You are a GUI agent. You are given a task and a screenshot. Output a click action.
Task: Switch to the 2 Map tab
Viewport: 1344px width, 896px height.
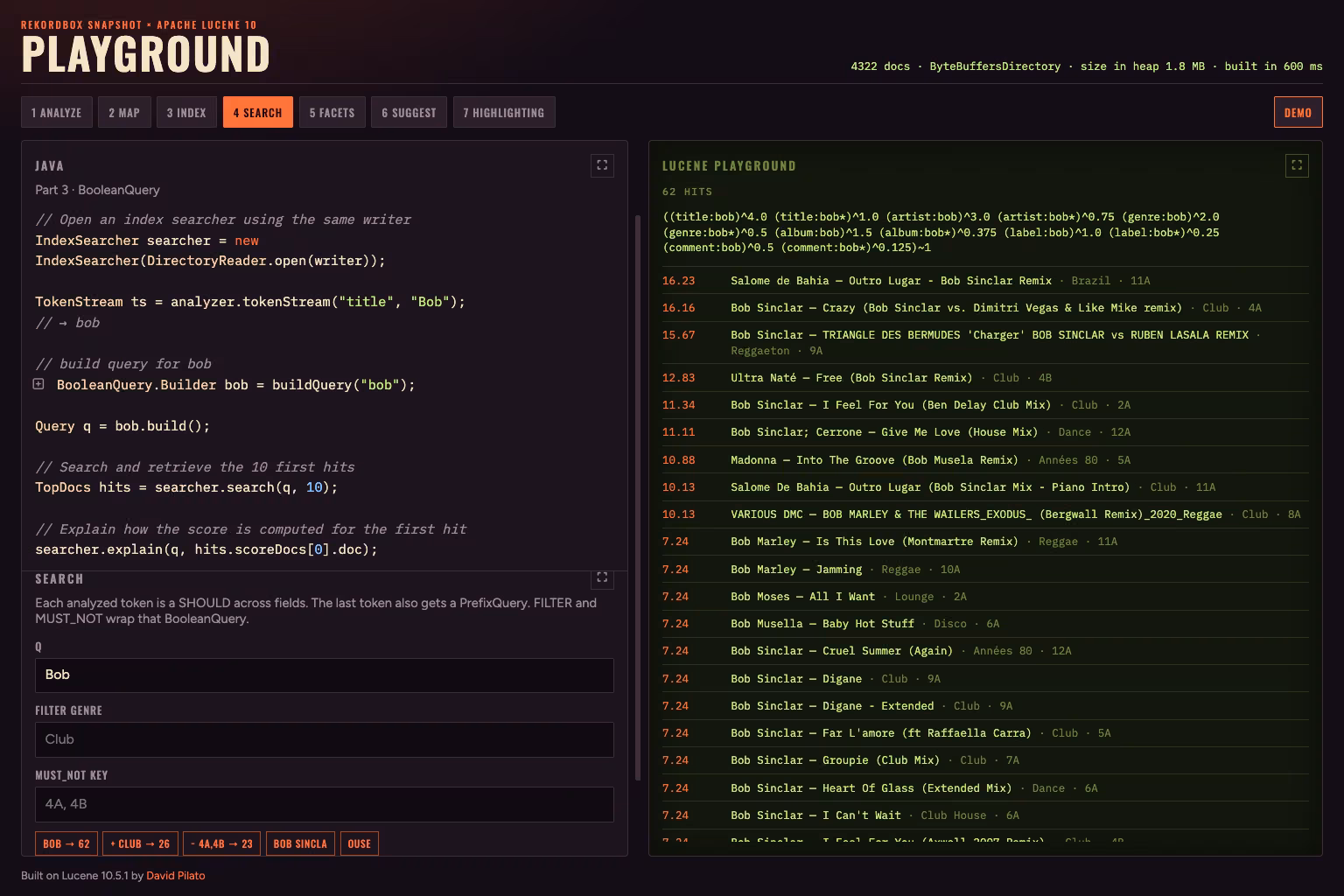pyautogui.click(x=124, y=112)
